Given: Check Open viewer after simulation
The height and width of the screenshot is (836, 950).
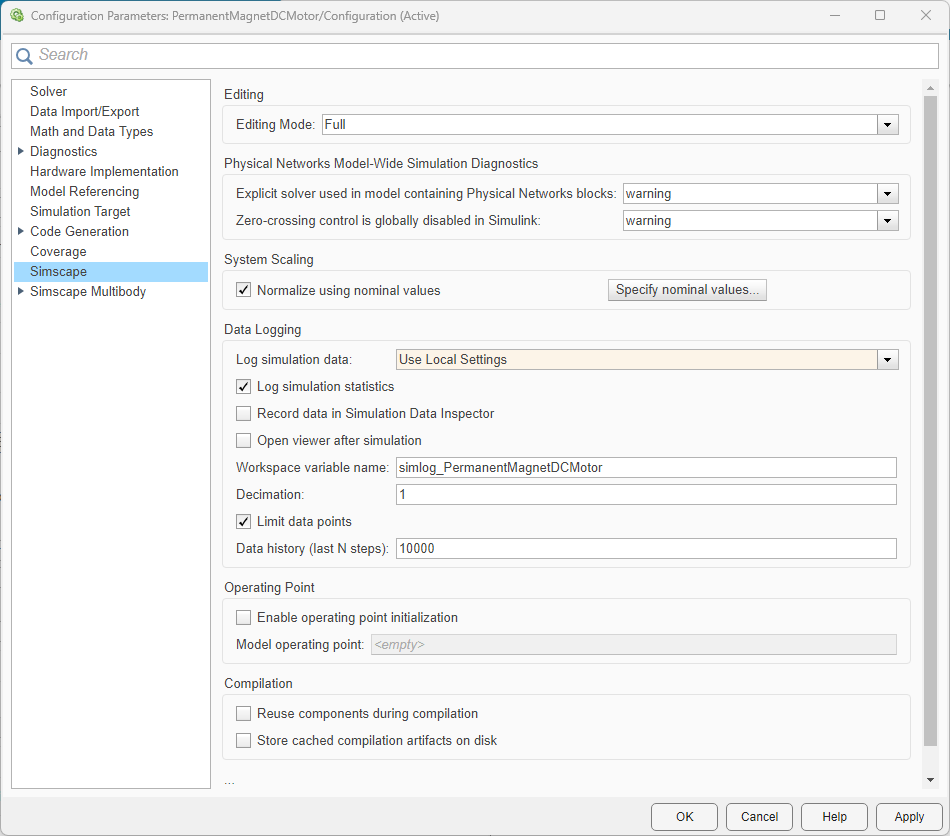Looking at the screenshot, I should click(x=244, y=440).
